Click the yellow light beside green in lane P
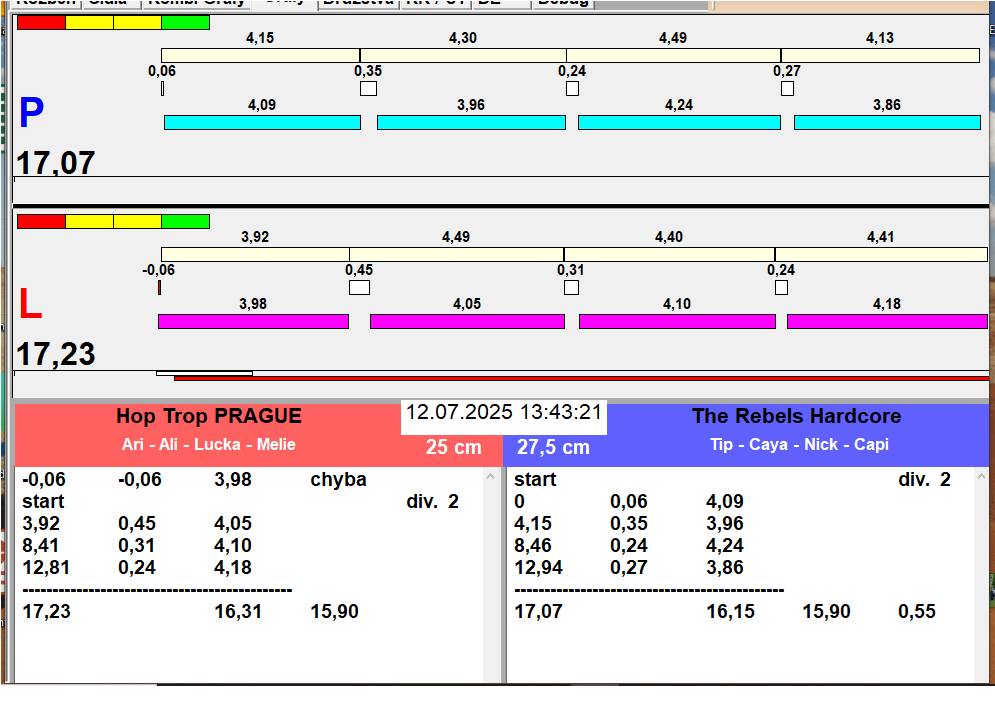 (x=138, y=22)
